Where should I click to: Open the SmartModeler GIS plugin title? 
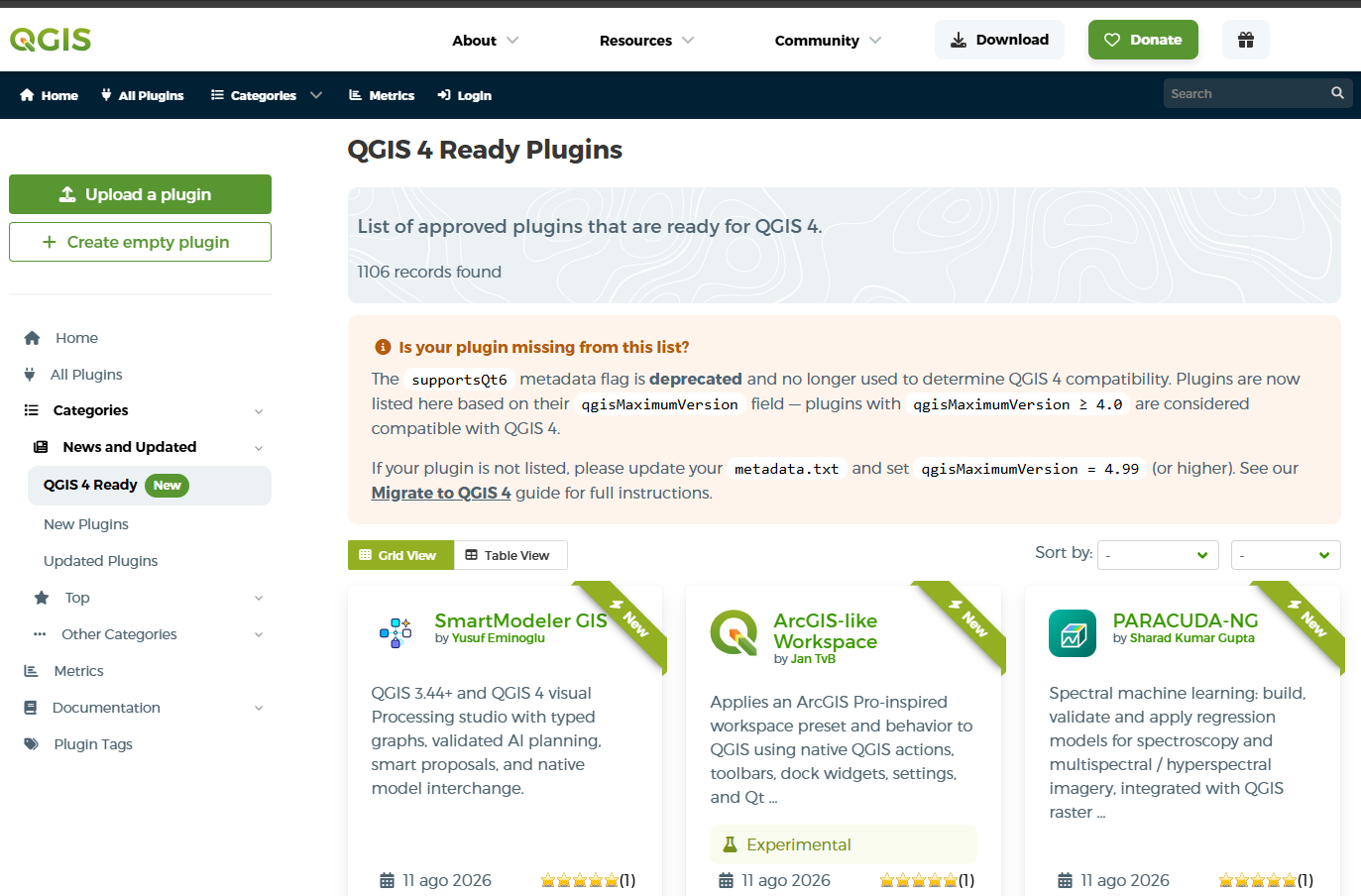(x=521, y=620)
